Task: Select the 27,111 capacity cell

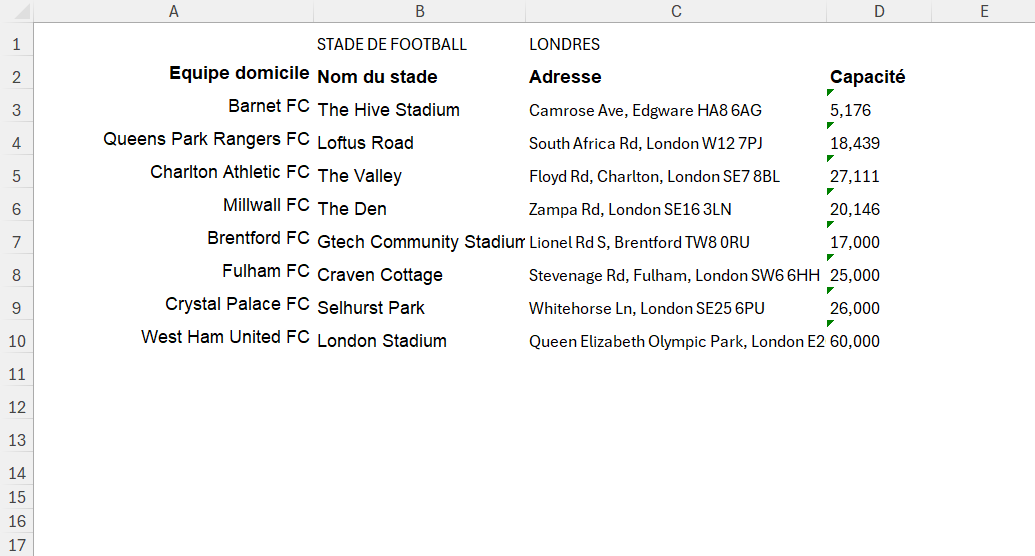Action: tap(855, 176)
